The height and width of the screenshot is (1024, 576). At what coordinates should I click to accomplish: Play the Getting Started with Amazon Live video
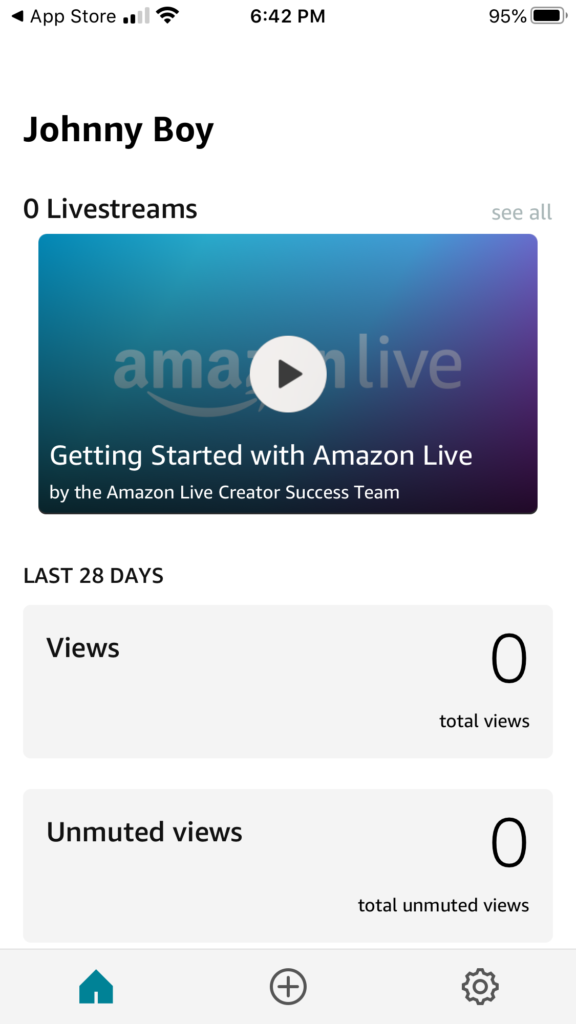click(x=288, y=374)
